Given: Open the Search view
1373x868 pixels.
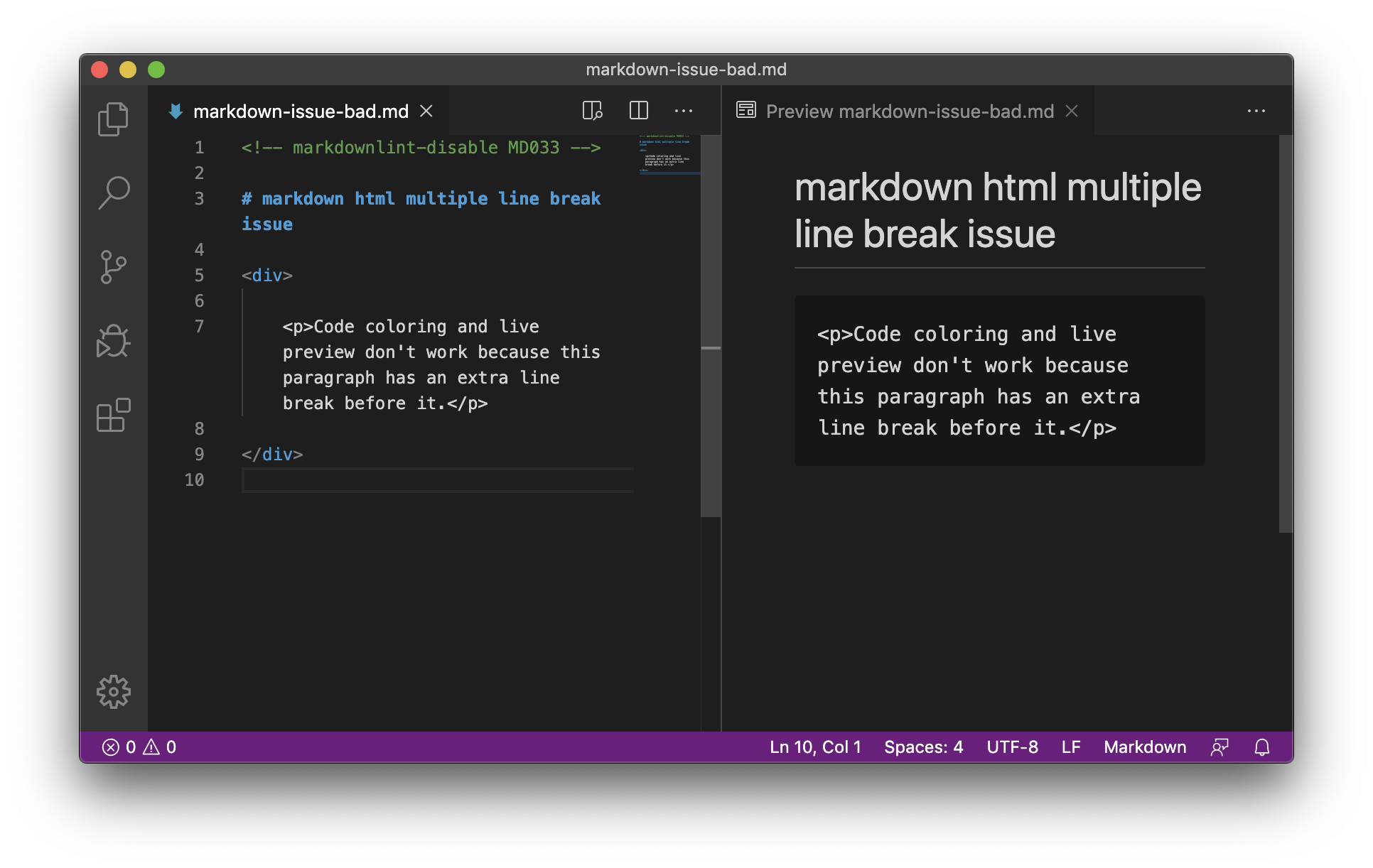Looking at the screenshot, I should pos(113,192).
